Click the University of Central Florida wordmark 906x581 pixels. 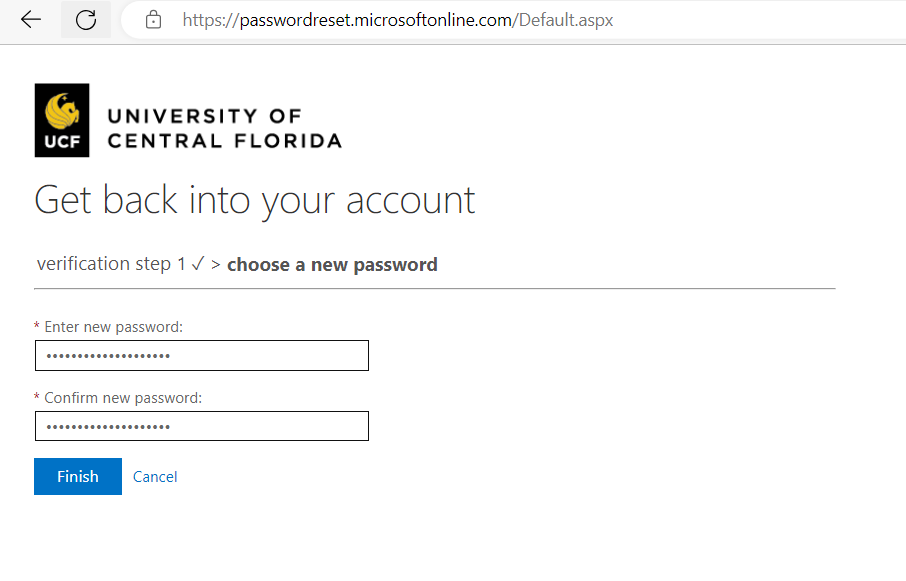225,128
